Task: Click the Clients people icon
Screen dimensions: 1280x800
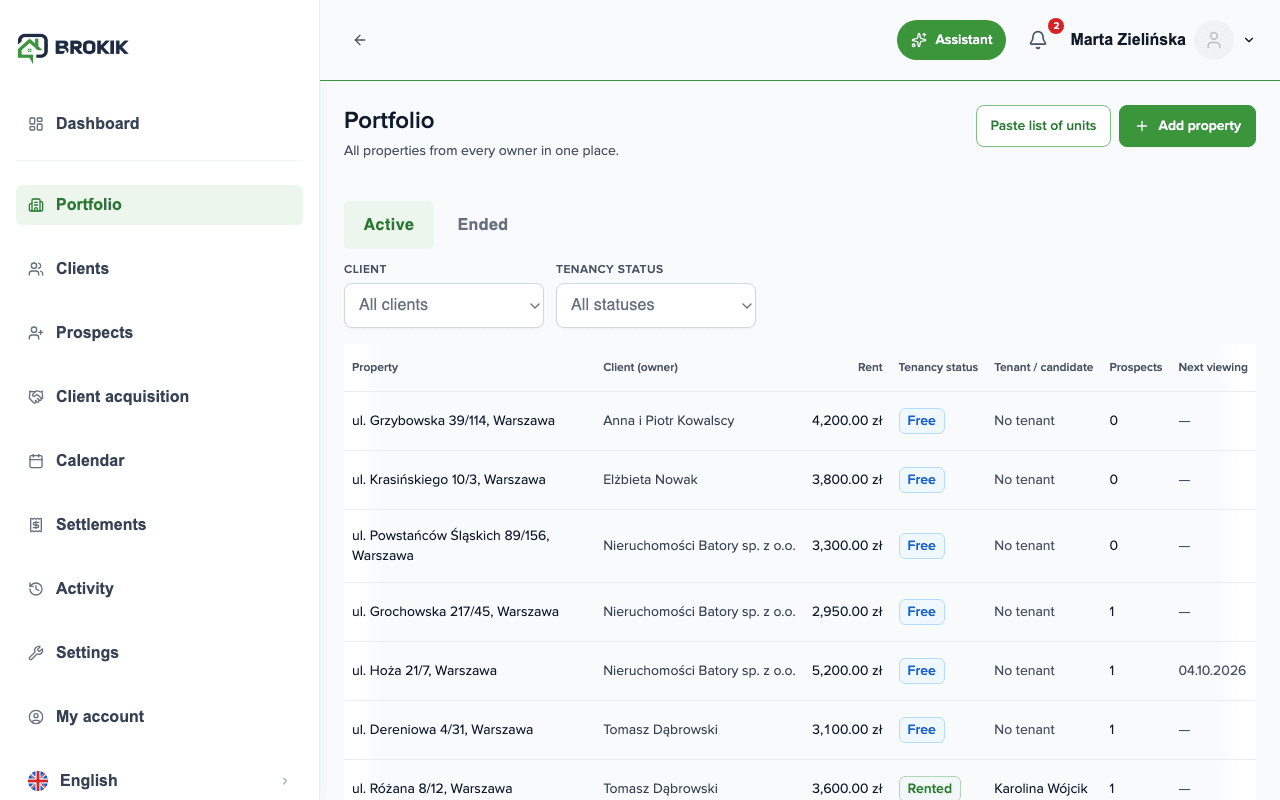Action: coord(36,269)
